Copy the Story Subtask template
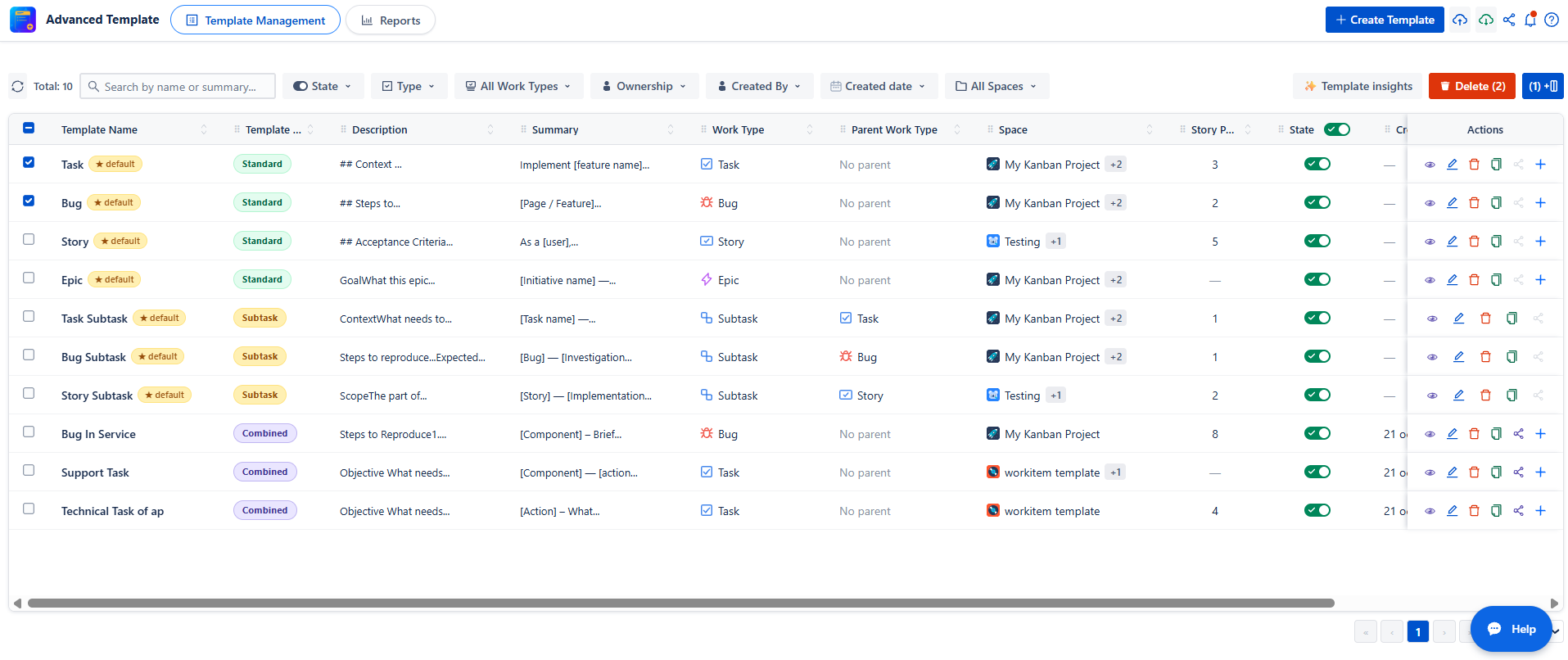1568x660 pixels. coord(1512,396)
